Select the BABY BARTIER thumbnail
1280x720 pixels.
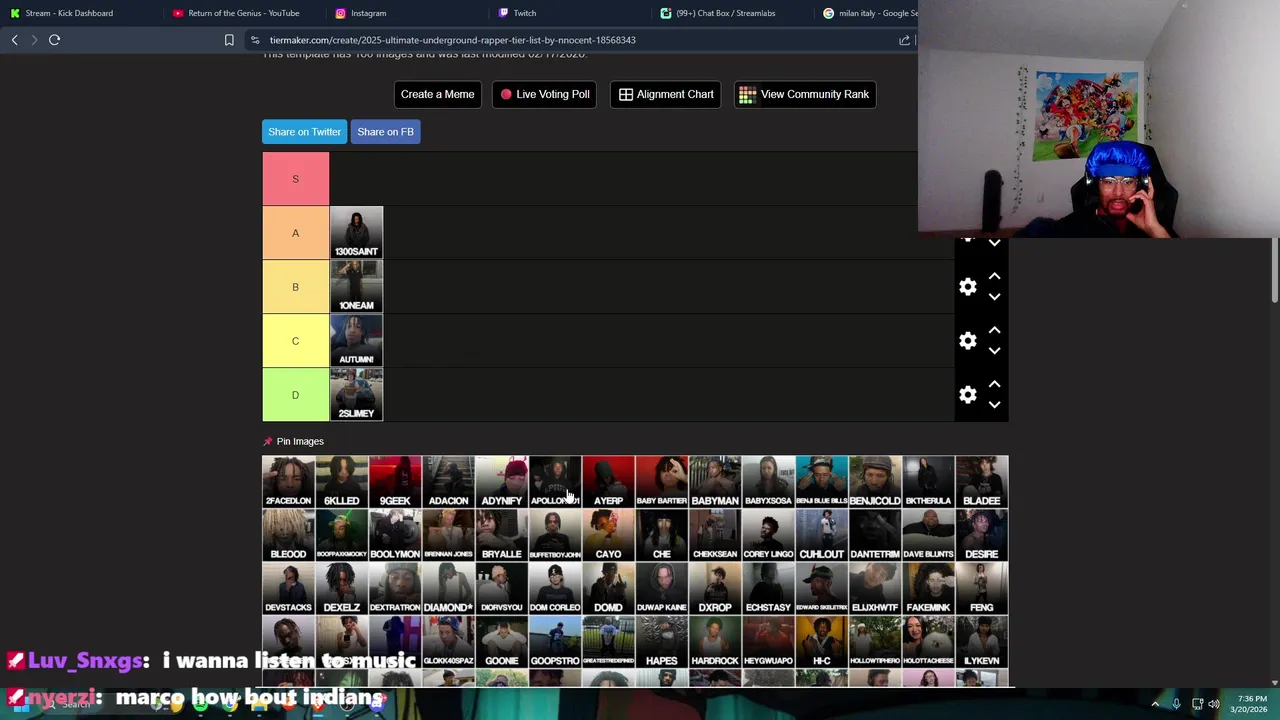pos(662,482)
